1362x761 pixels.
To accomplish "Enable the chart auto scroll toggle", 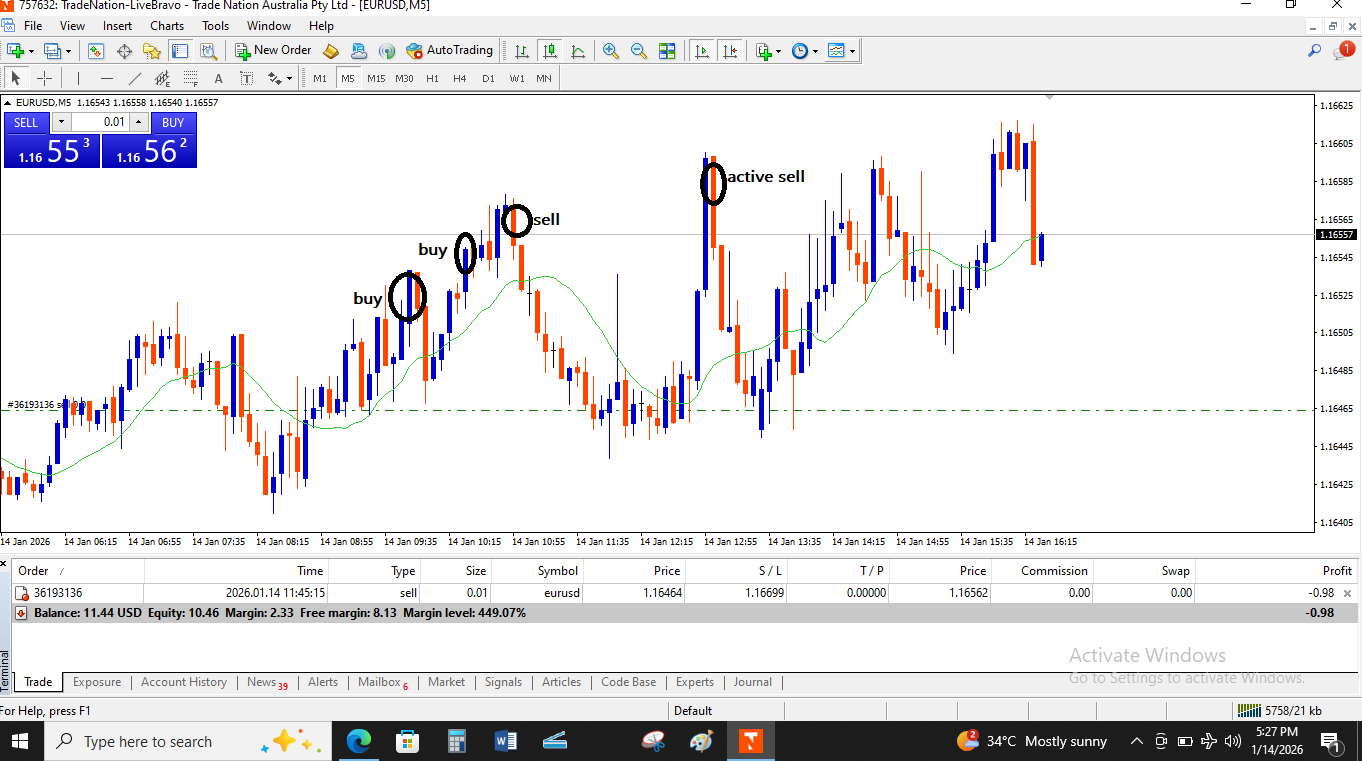I will coord(702,51).
